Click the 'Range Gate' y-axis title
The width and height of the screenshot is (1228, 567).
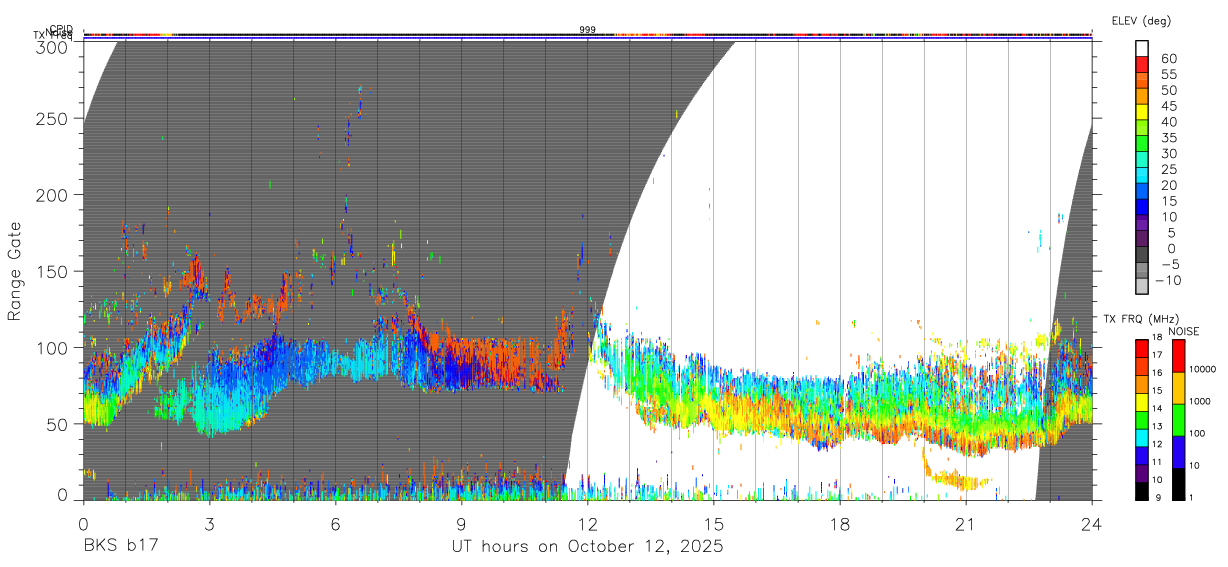point(15,271)
